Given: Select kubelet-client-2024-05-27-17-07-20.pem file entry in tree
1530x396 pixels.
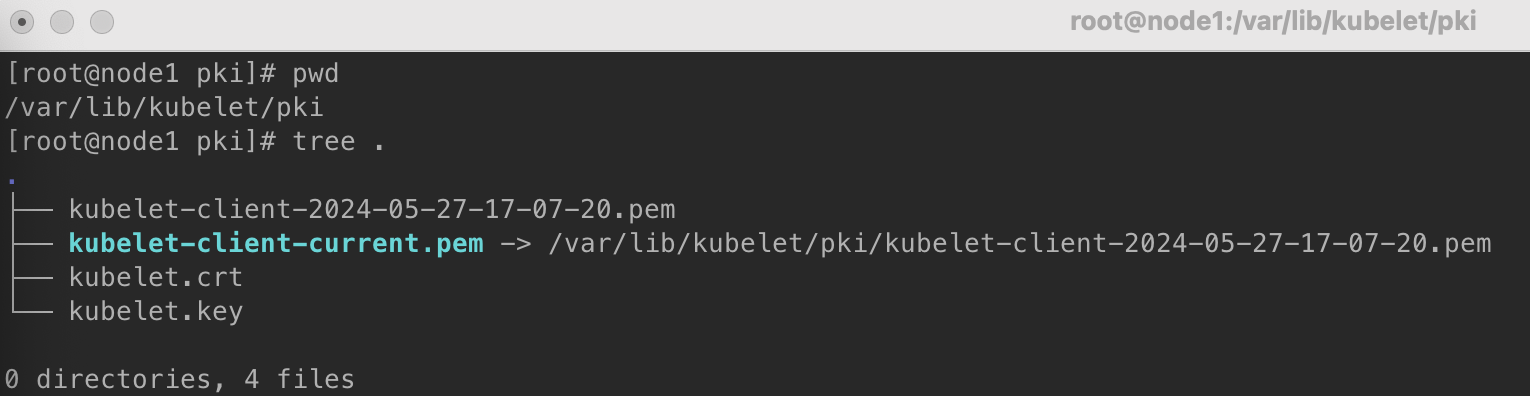Looking at the screenshot, I should 372,210.
